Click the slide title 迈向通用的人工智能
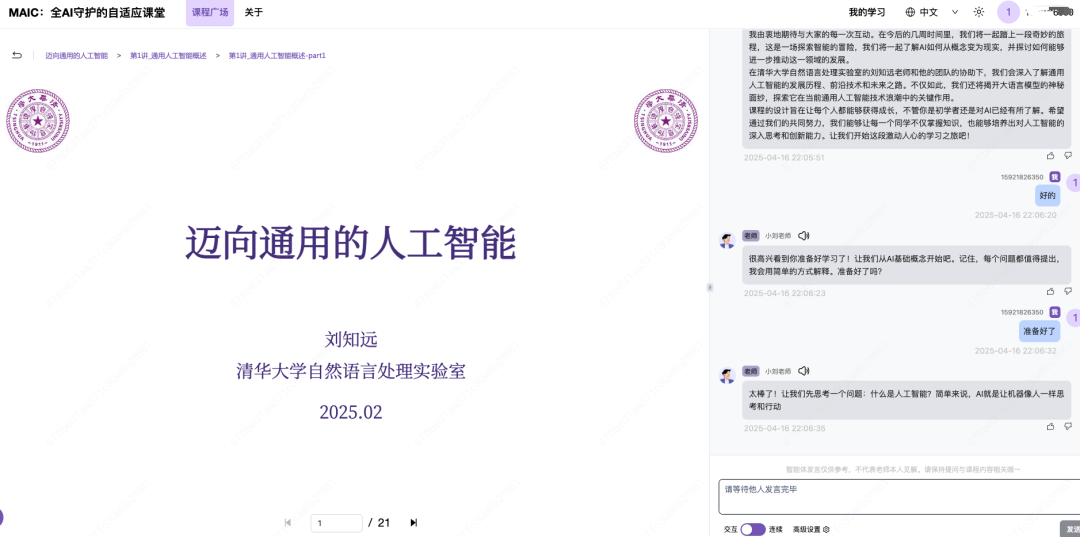Screen dimensions: 1080x537 (x=351, y=242)
